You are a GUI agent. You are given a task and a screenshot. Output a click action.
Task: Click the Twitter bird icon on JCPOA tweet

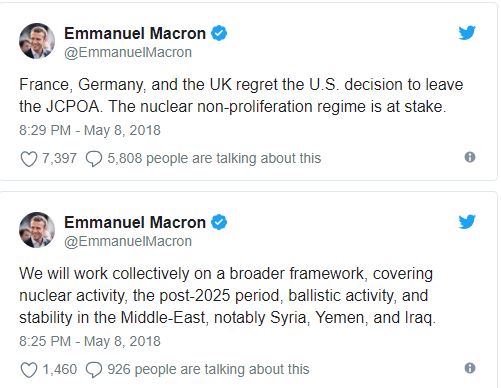coord(467,32)
